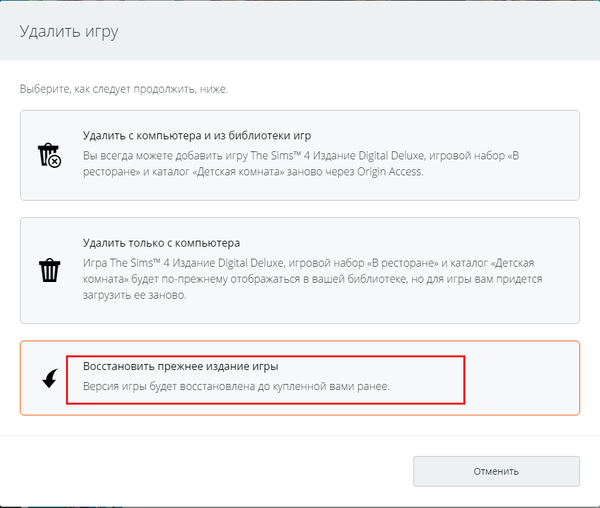This screenshot has height=508, width=600.
Task: Click the curved restore arrow icon
Action: coord(48,378)
